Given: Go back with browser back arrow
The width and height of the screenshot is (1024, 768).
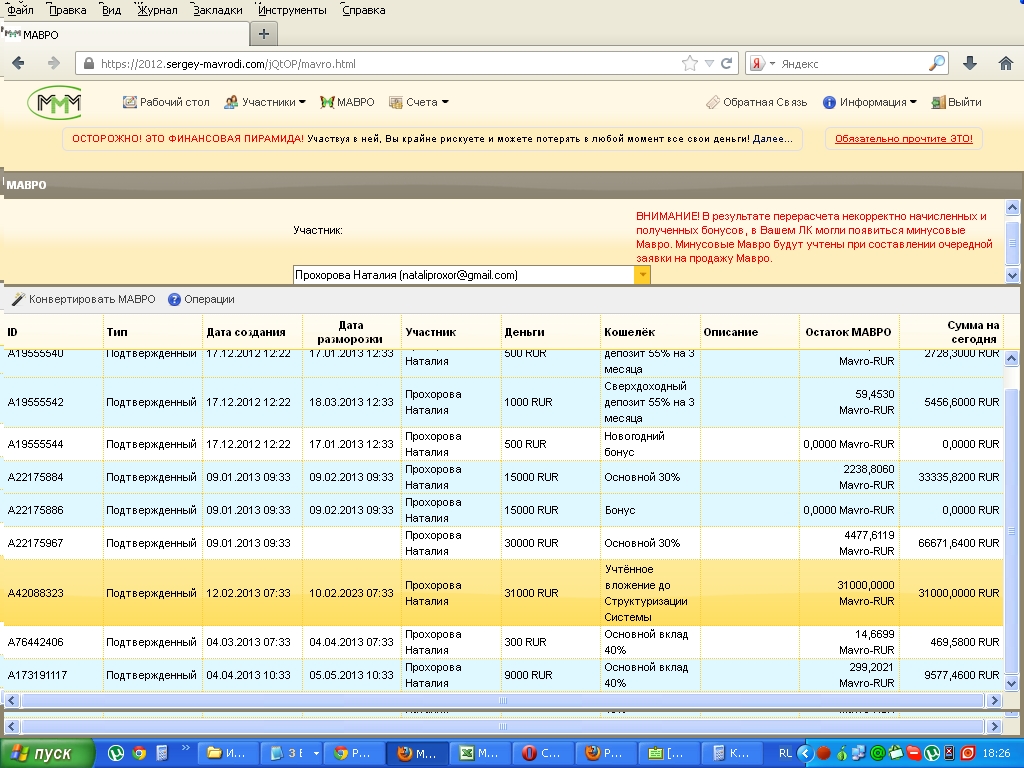Looking at the screenshot, I should point(18,63).
